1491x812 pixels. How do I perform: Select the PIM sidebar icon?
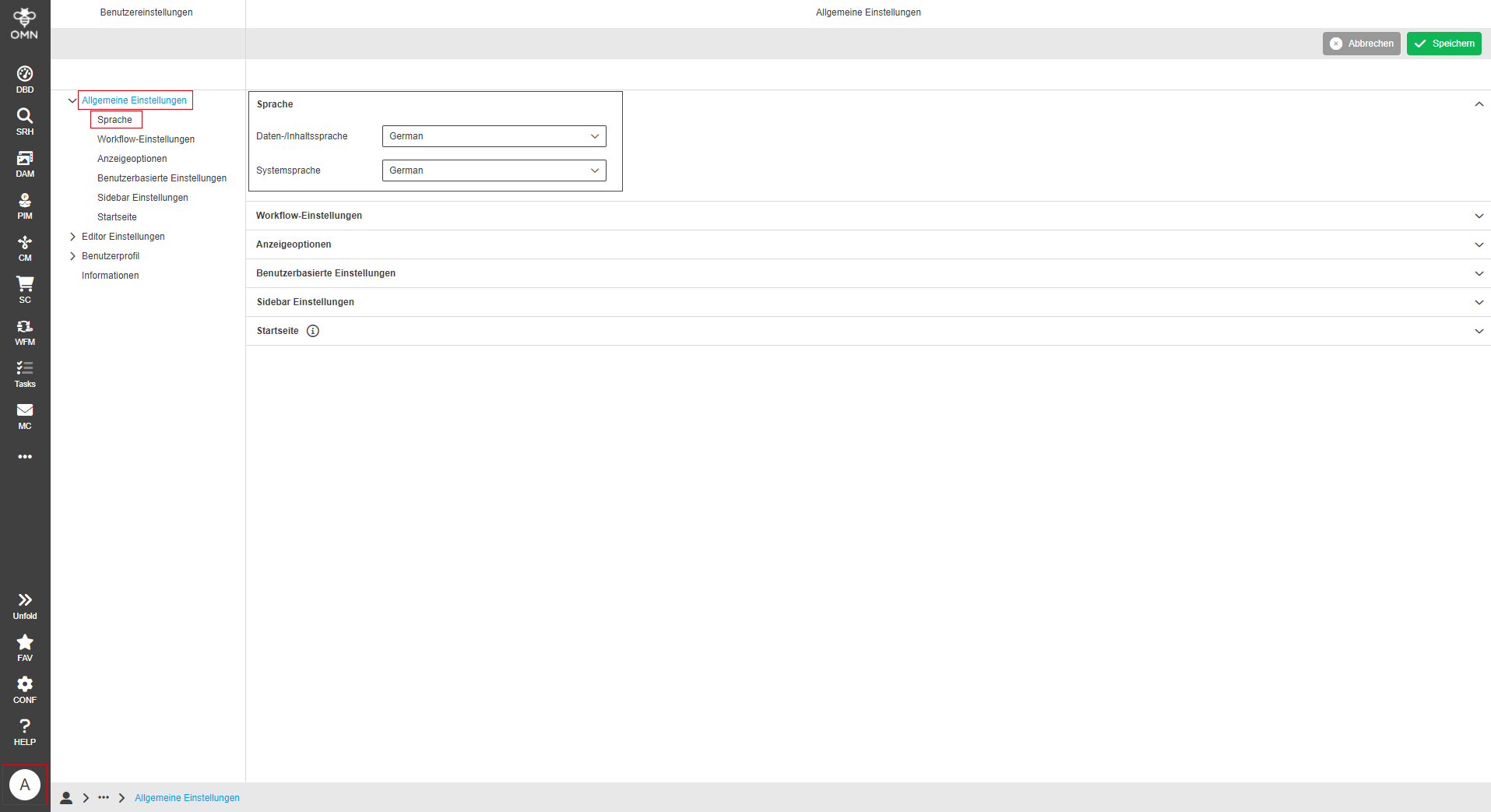point(24,204)
